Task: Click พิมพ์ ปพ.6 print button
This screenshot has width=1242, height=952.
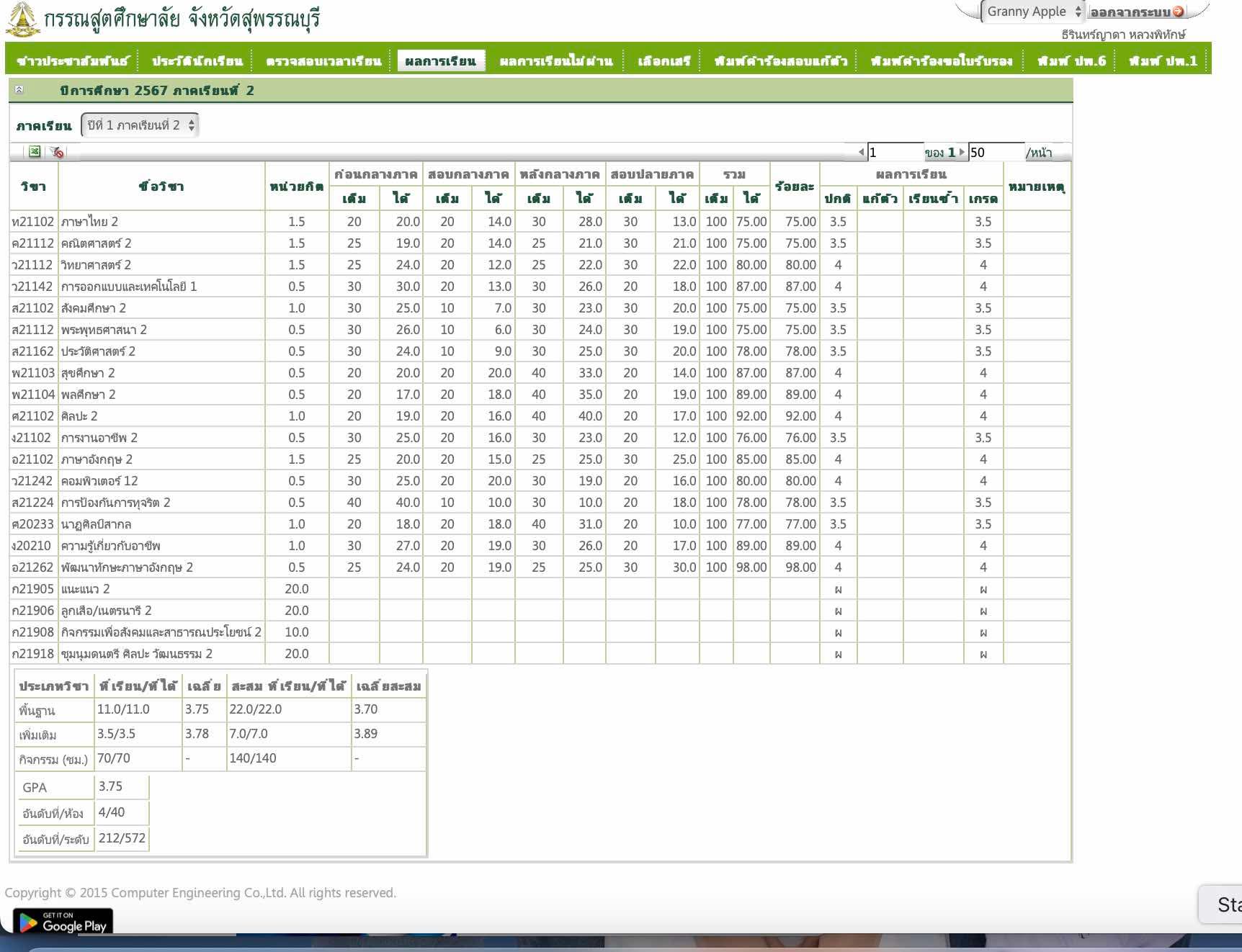Action: tap(1071, 61)
